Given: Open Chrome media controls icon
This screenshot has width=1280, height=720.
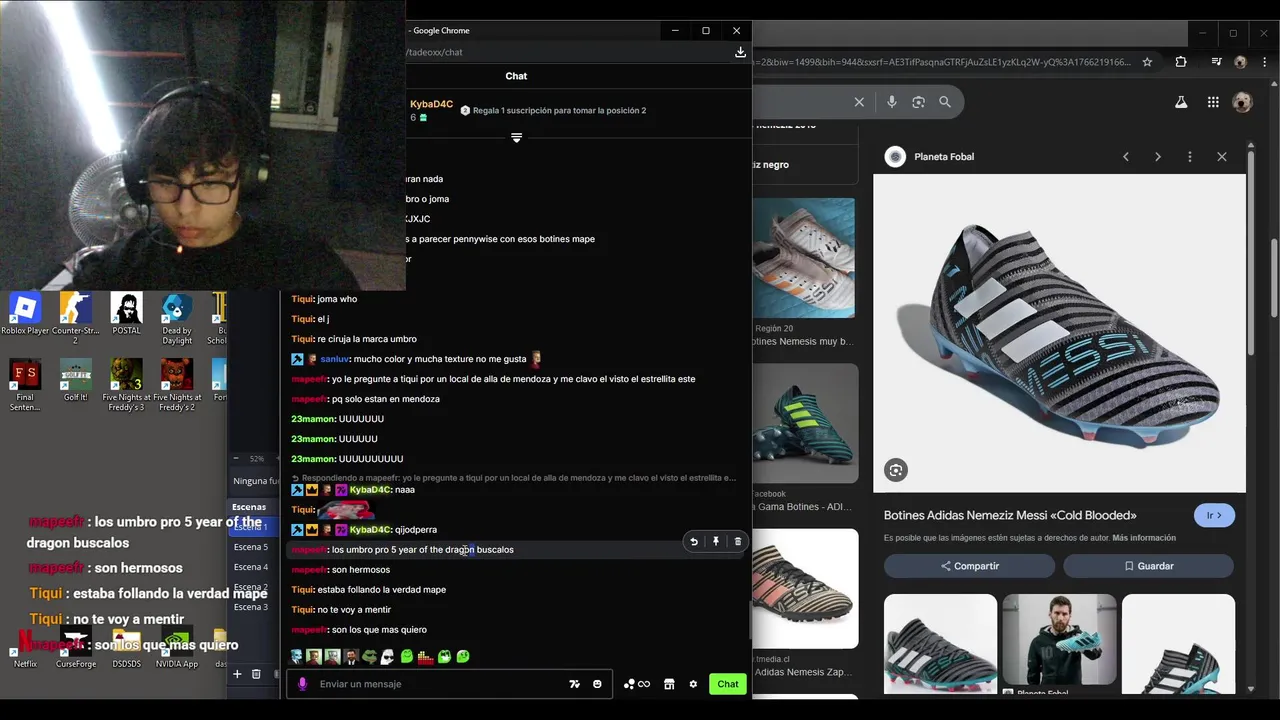Looking at the screenshot, I should [x=1216, y=62].
